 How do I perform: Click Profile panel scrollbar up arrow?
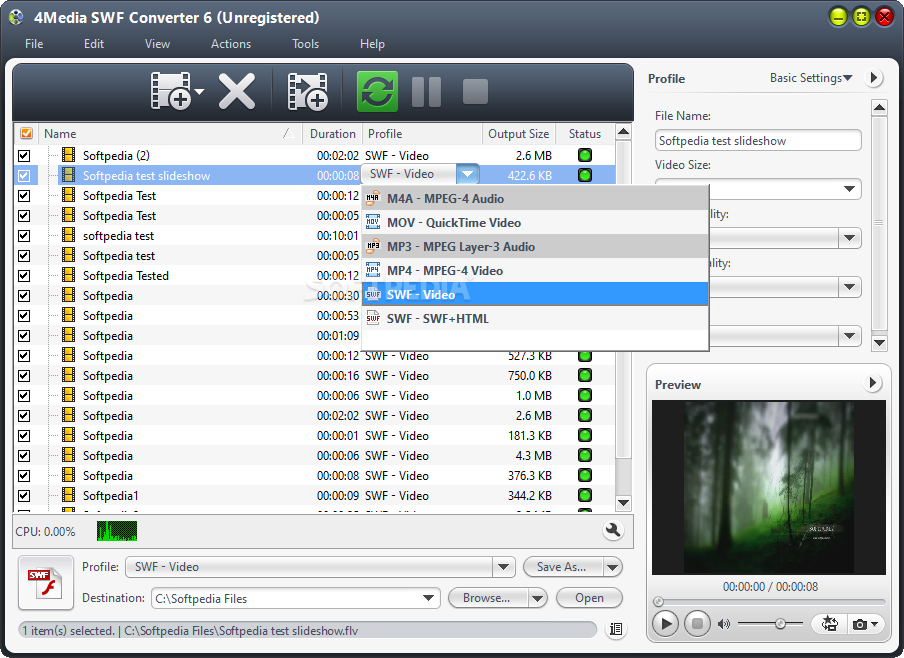pyautogui.click(x=879, y=107)
